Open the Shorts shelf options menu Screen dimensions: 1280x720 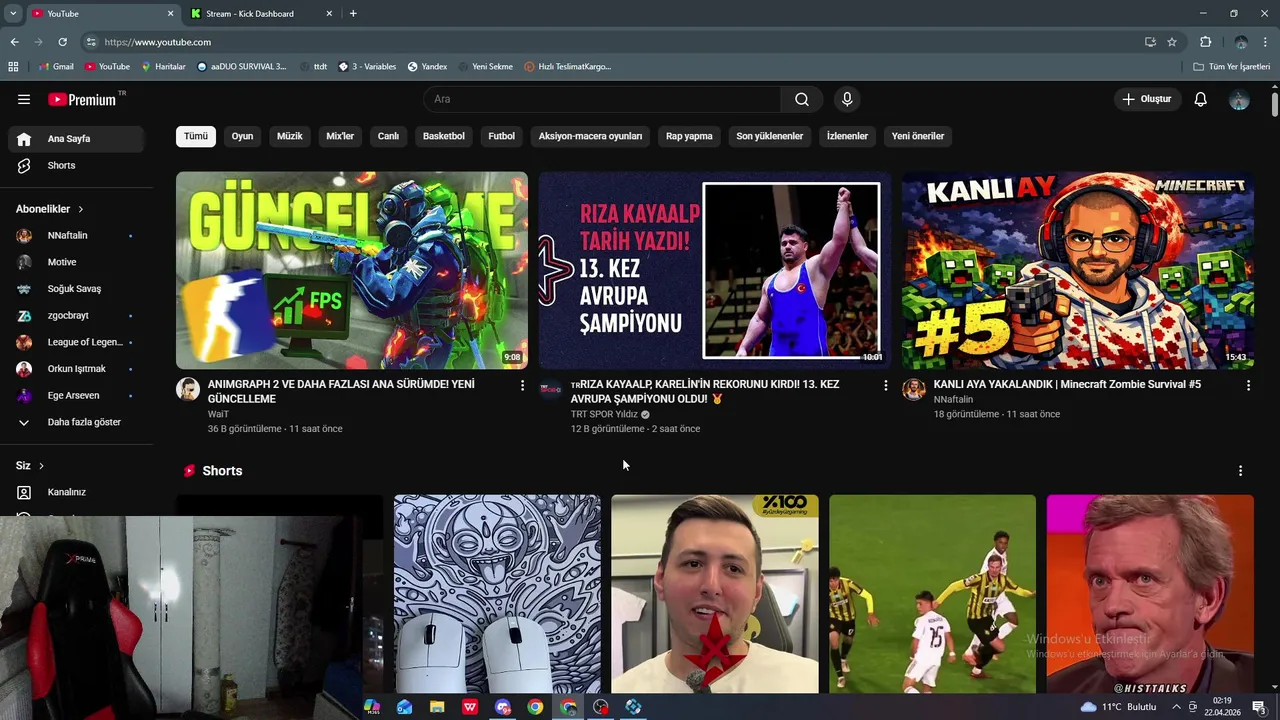tap(1240, 471)
